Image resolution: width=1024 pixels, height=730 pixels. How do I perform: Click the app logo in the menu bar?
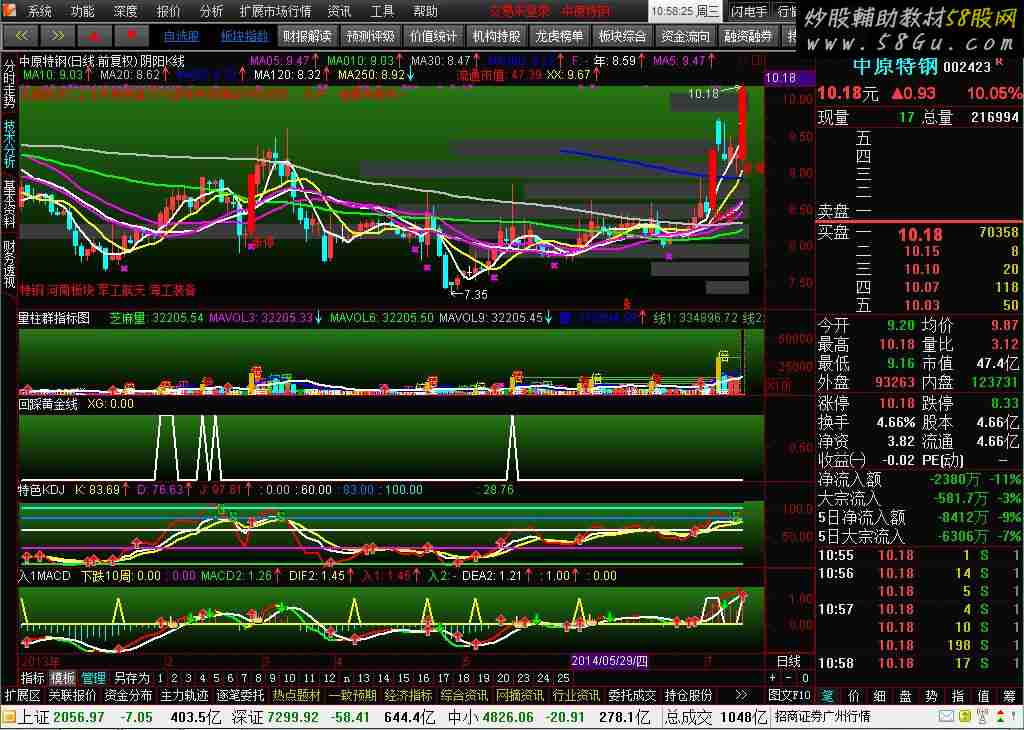point(10,10)
